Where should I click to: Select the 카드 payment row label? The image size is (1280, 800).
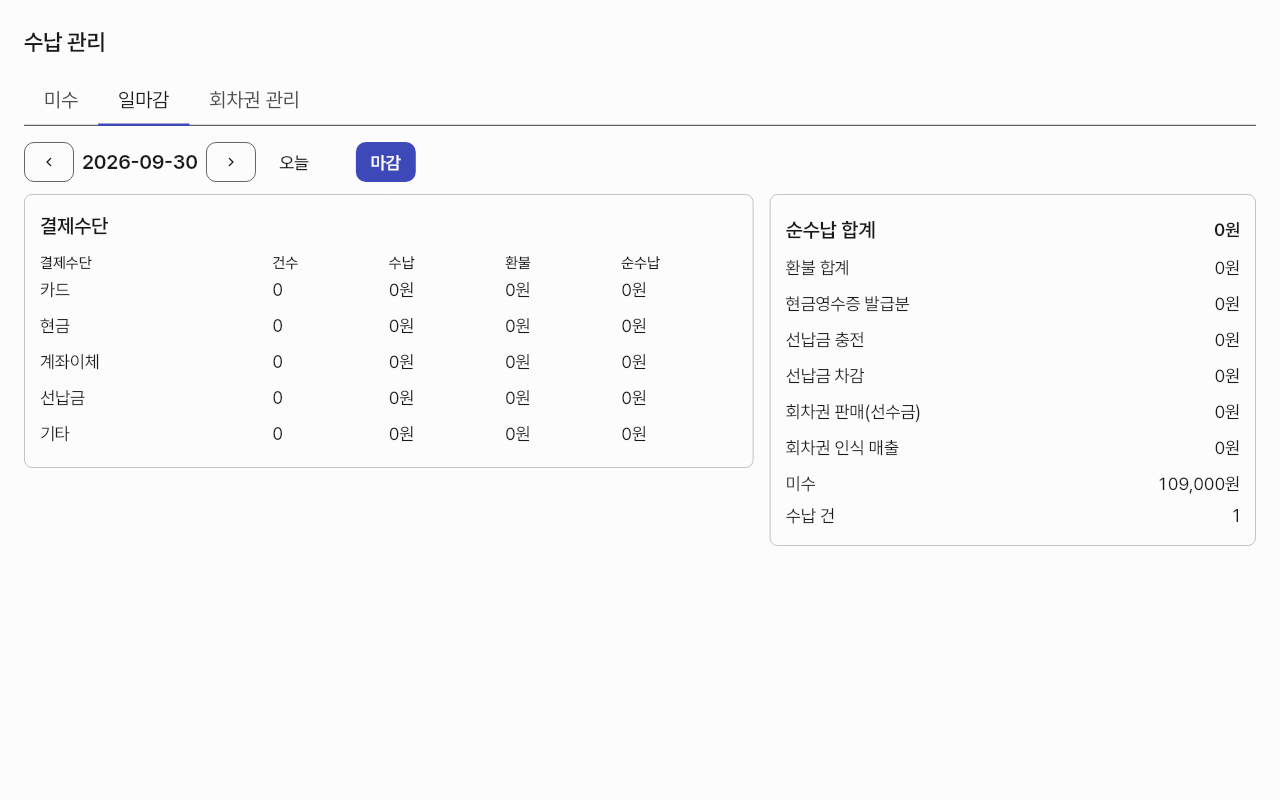pyautogui.click(x=55, y=290)
